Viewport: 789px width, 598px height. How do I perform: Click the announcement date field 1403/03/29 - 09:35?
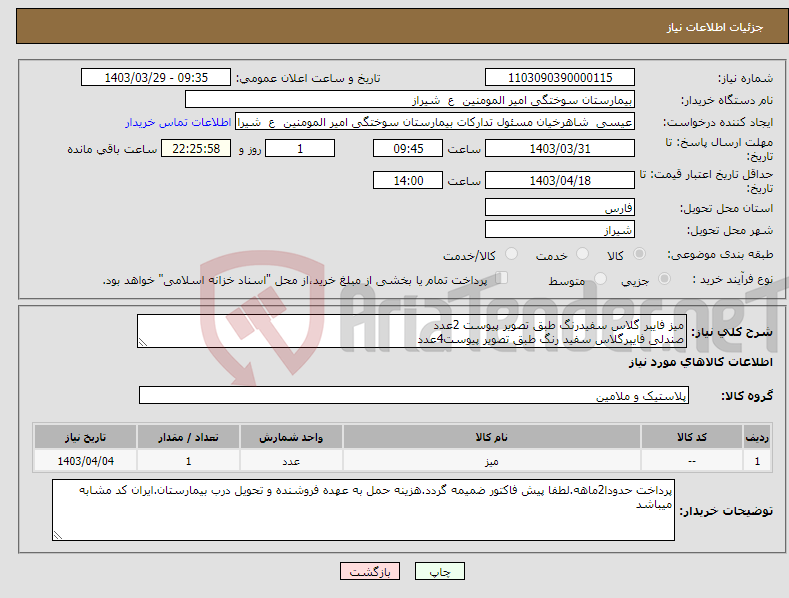click(x=156, y=78)
